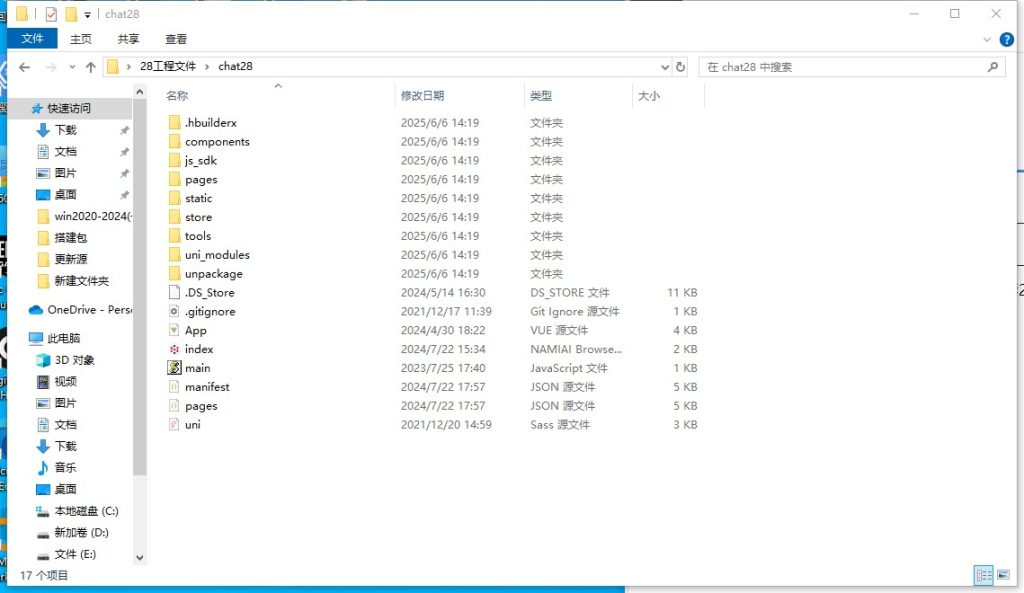Image resolution: width=1024 pixels, height=593 pixels.
Task: Select the index browser file icon
Action: (x=176, y=349)
